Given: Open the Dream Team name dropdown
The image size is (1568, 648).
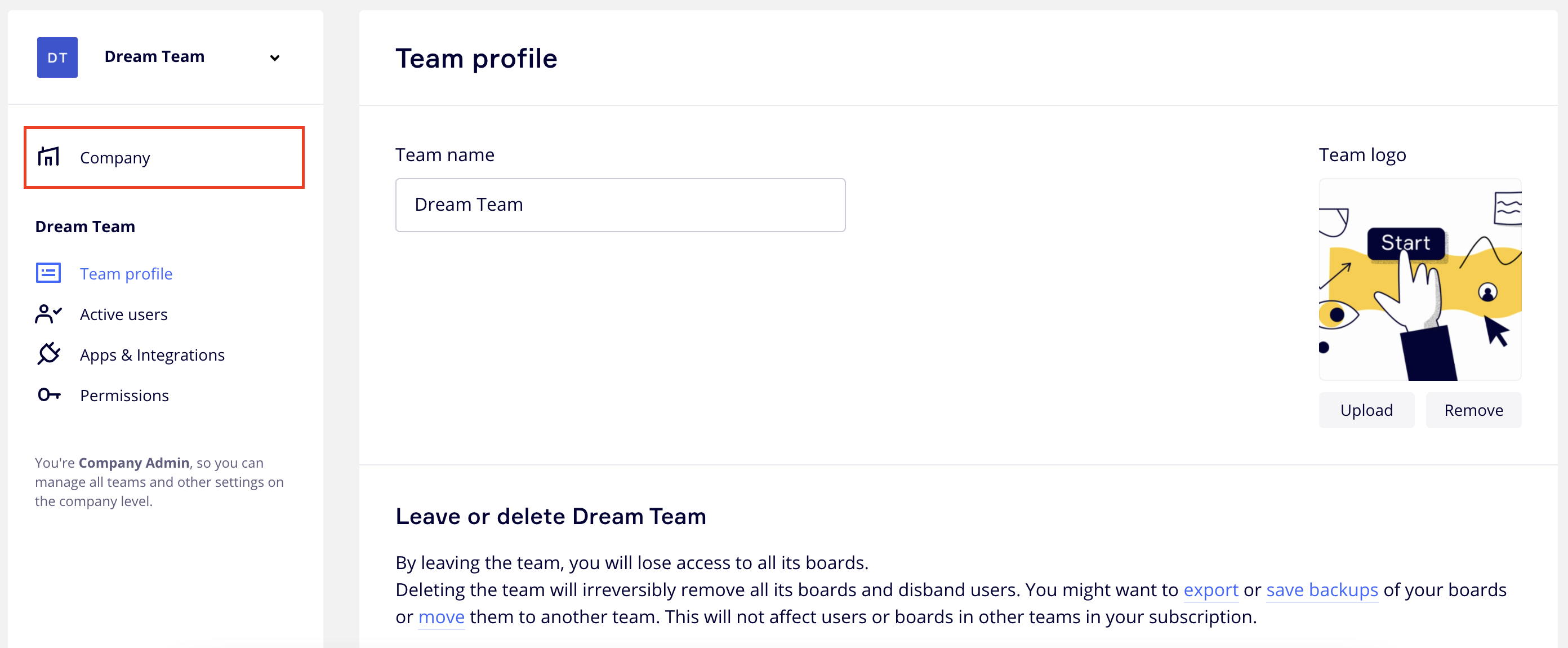Looking at the screenshot, I should (x=155, y=57).
